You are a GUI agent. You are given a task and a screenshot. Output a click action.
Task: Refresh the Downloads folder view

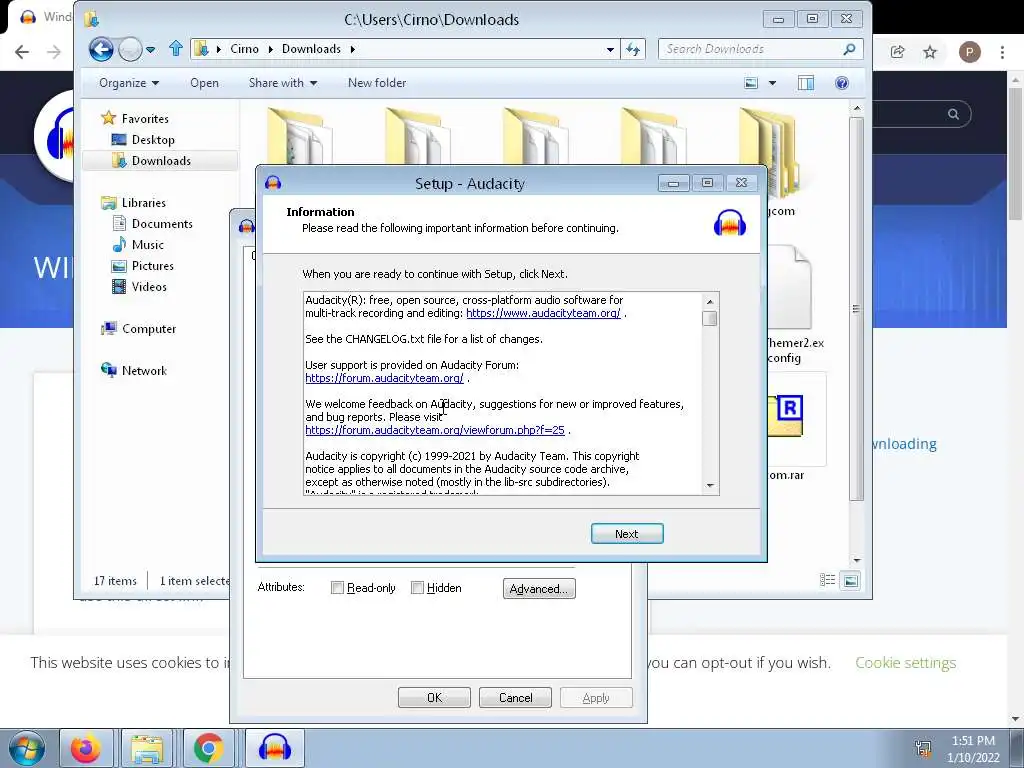633,49
